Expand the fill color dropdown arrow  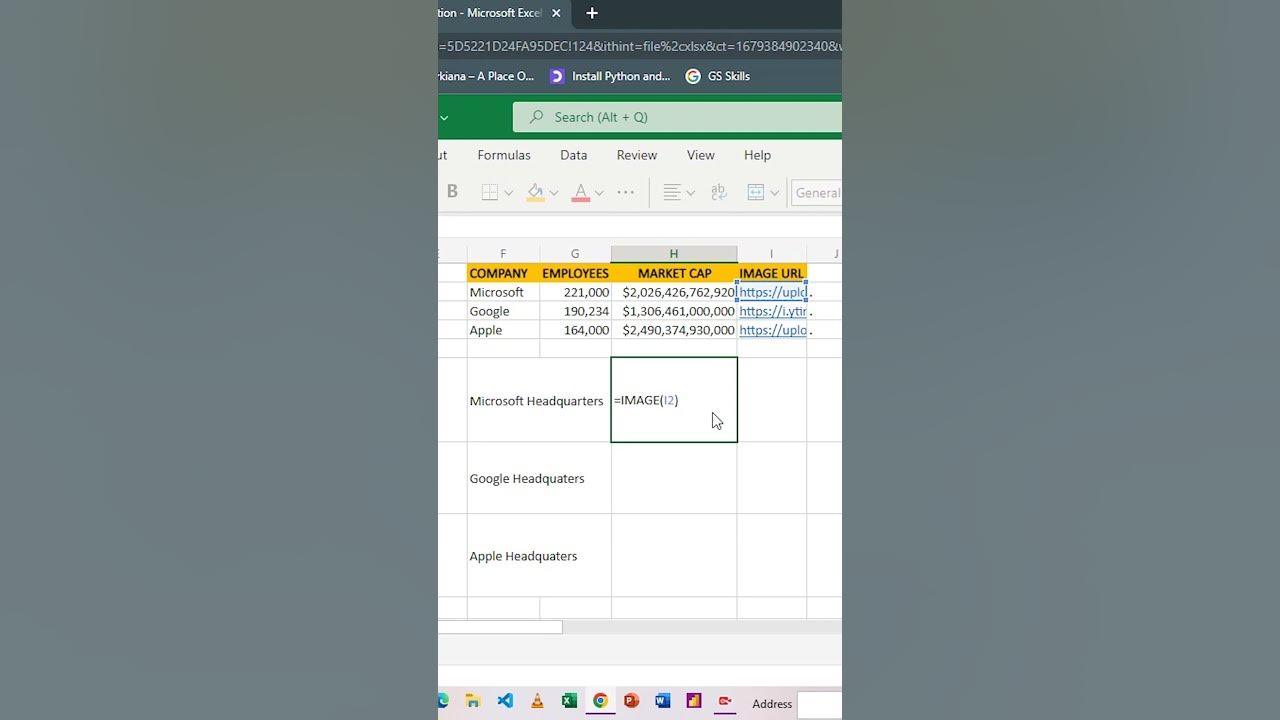pos(553,193)
